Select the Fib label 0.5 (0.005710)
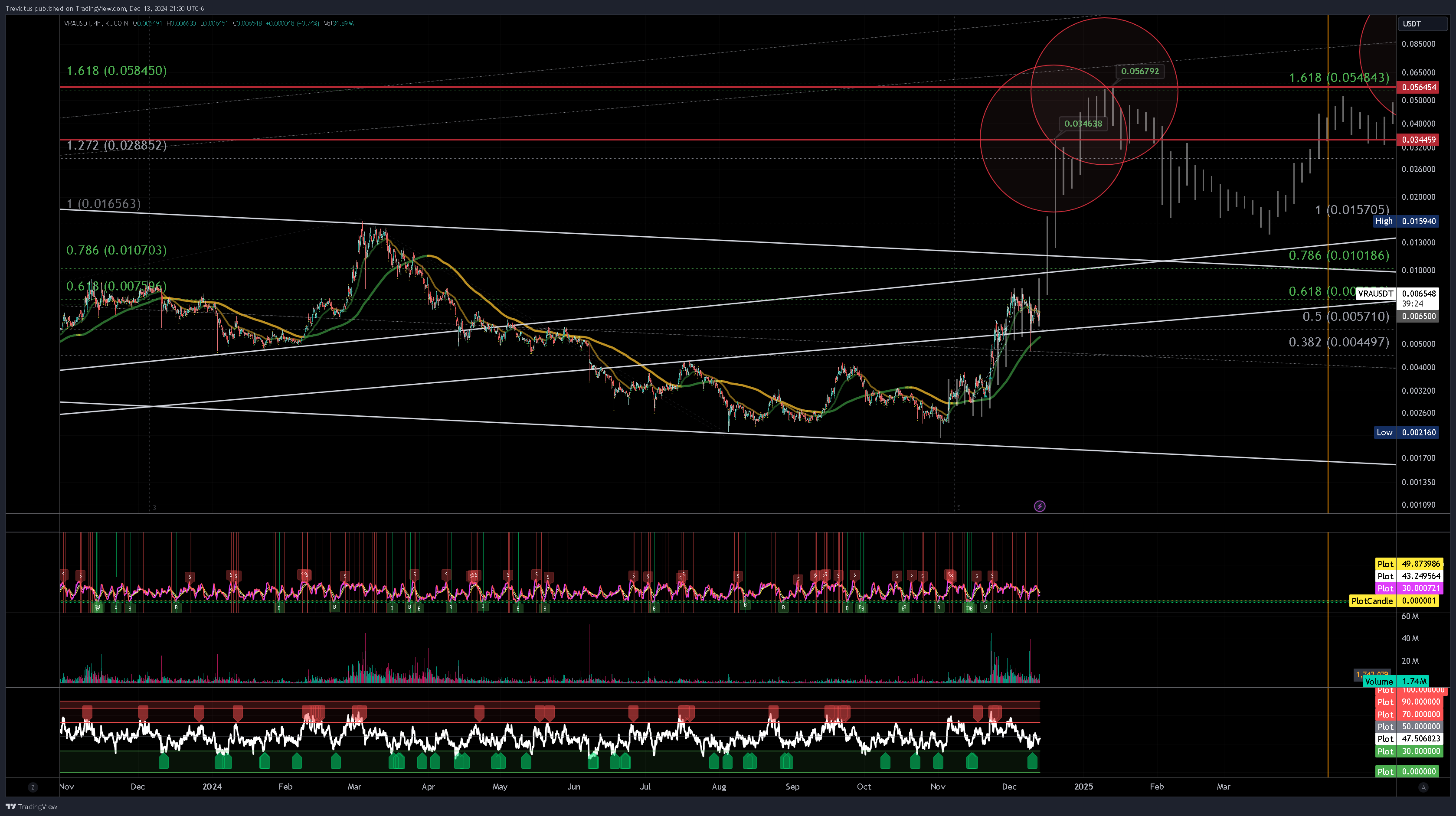 pyautogui.click(x=1346, y=317)
